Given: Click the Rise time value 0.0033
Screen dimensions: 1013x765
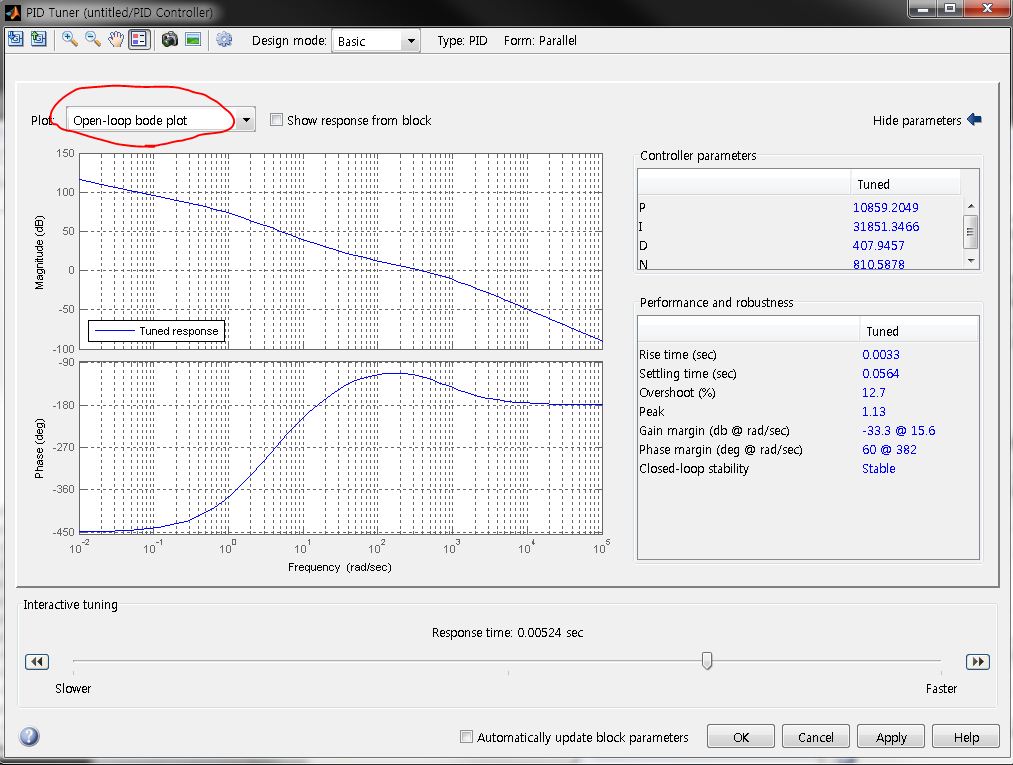Looking at the screenshot, I should tap(881, 354).
